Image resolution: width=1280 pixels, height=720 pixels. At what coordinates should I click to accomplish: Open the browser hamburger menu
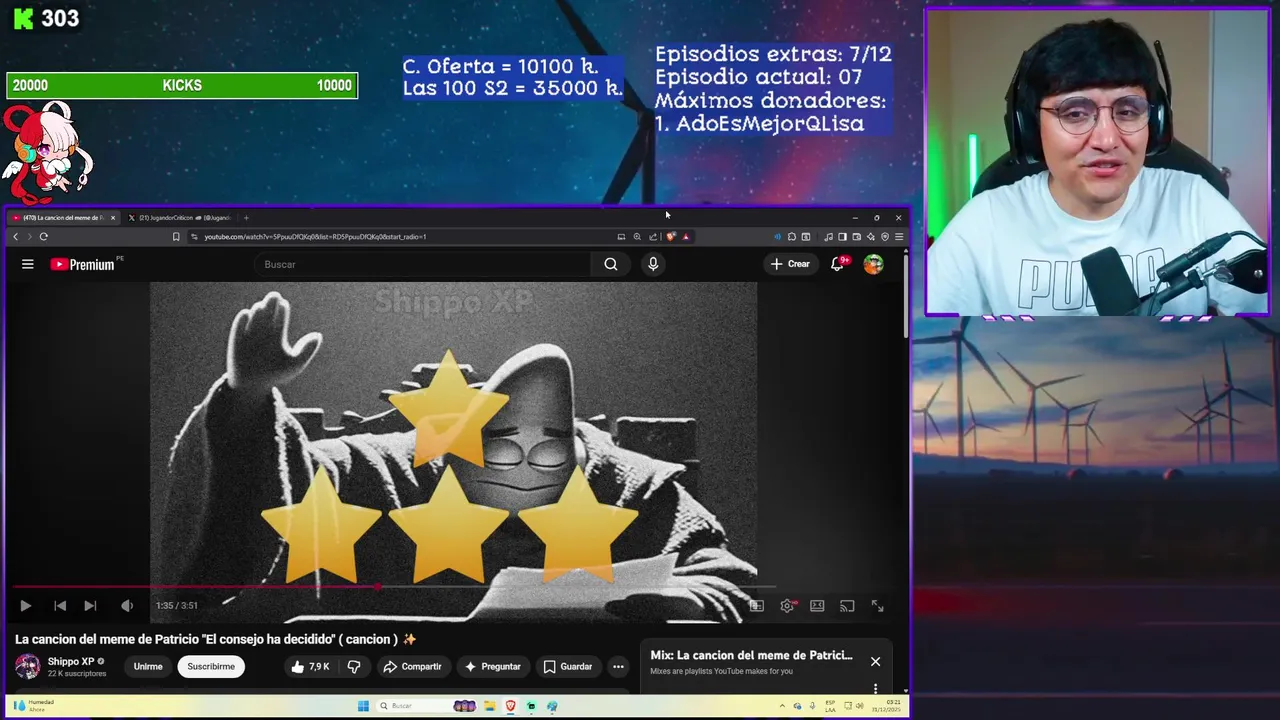(899, 237)
